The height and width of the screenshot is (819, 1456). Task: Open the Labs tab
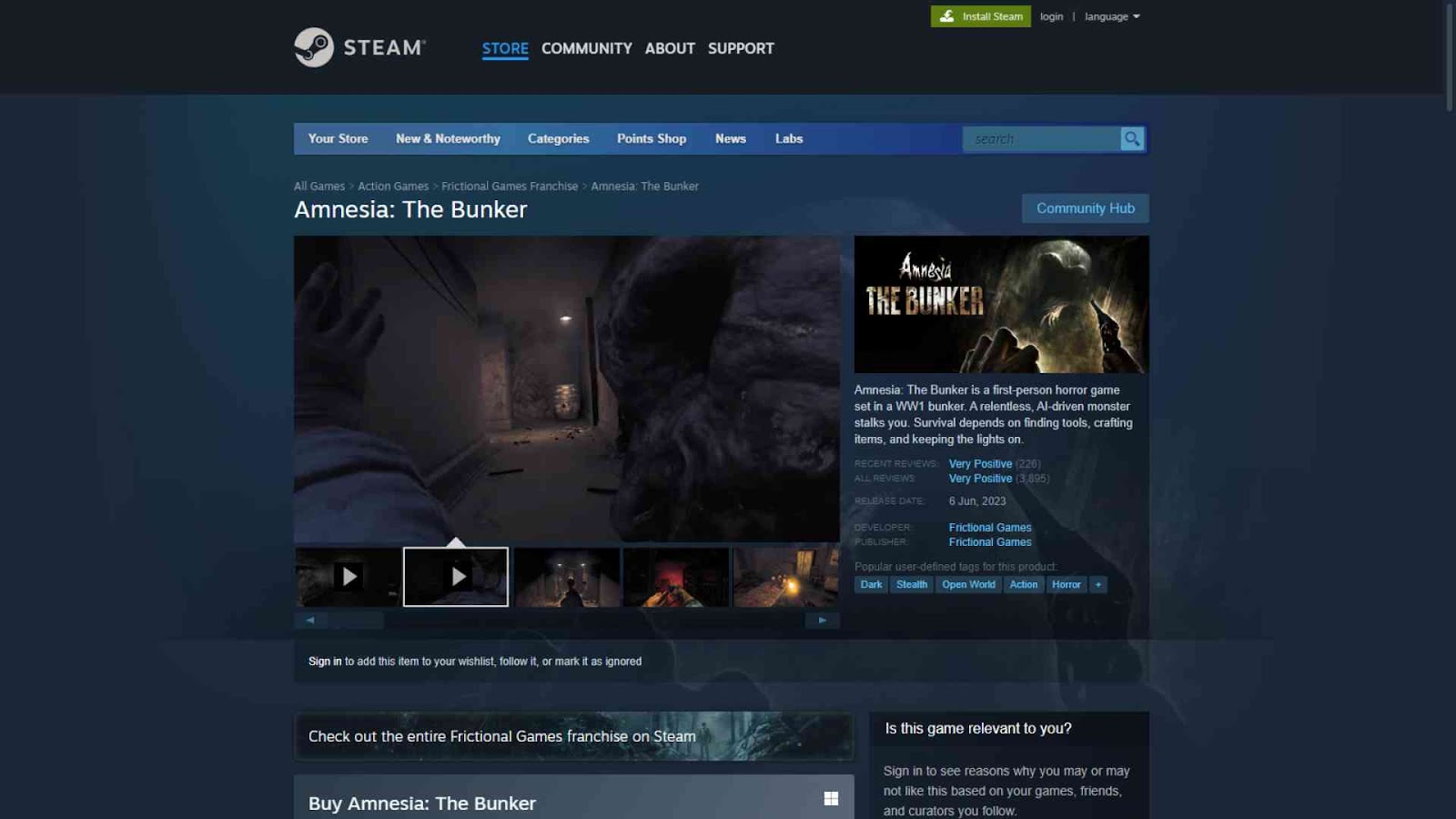point(789,138)
